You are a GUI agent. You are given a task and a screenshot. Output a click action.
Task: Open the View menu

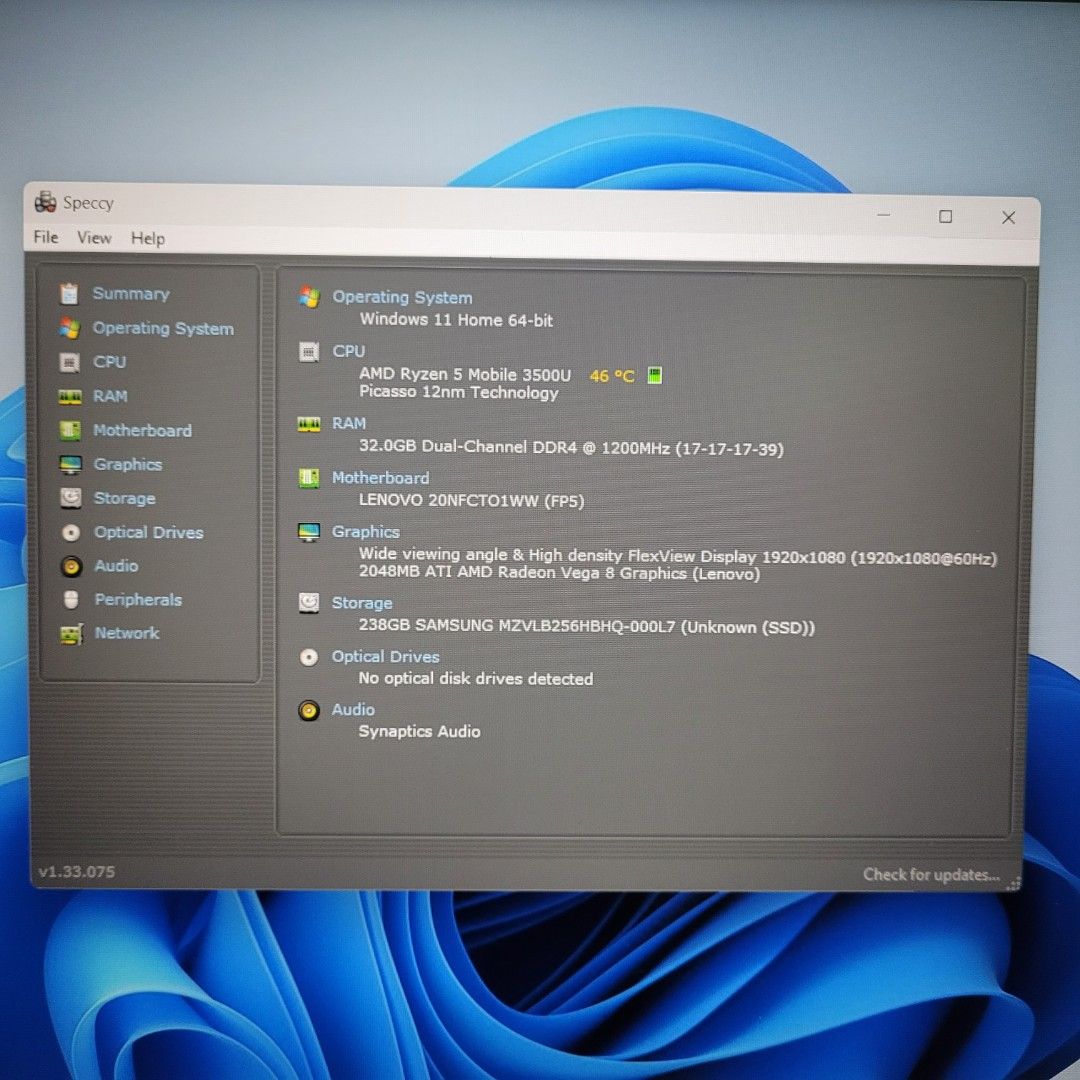(x=94, y=238)
